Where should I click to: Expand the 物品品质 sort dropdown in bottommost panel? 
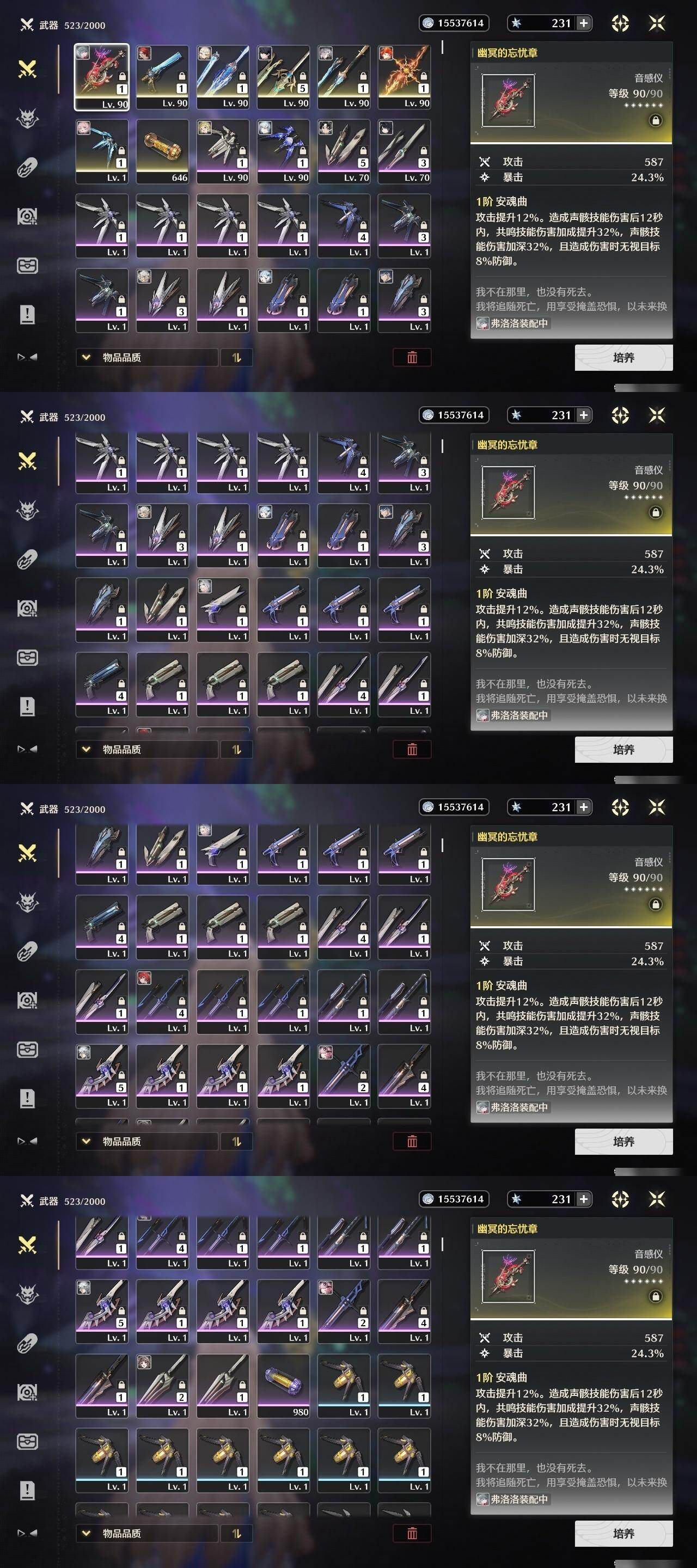tap(148, 1533)
